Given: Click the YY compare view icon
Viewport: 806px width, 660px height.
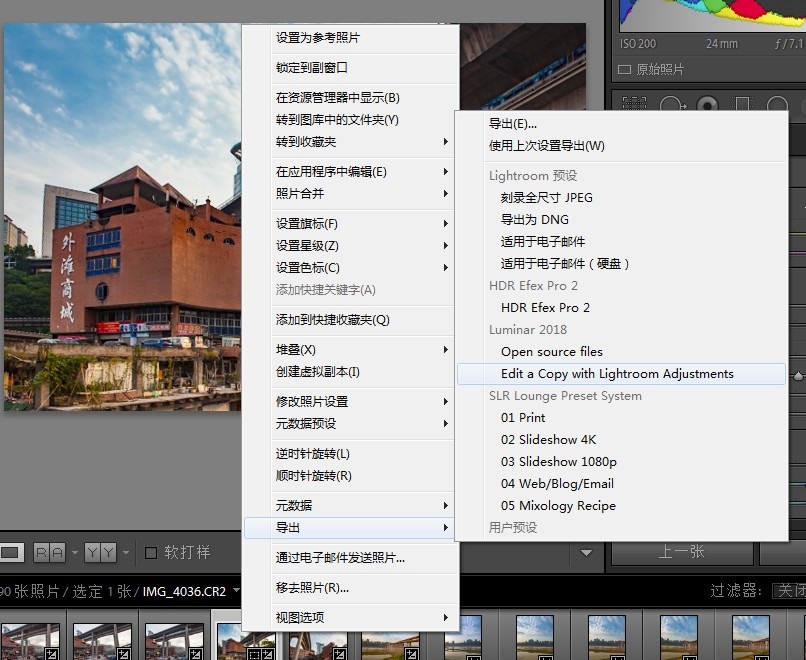Looking at the screenshot, I should tap(100, 552).
